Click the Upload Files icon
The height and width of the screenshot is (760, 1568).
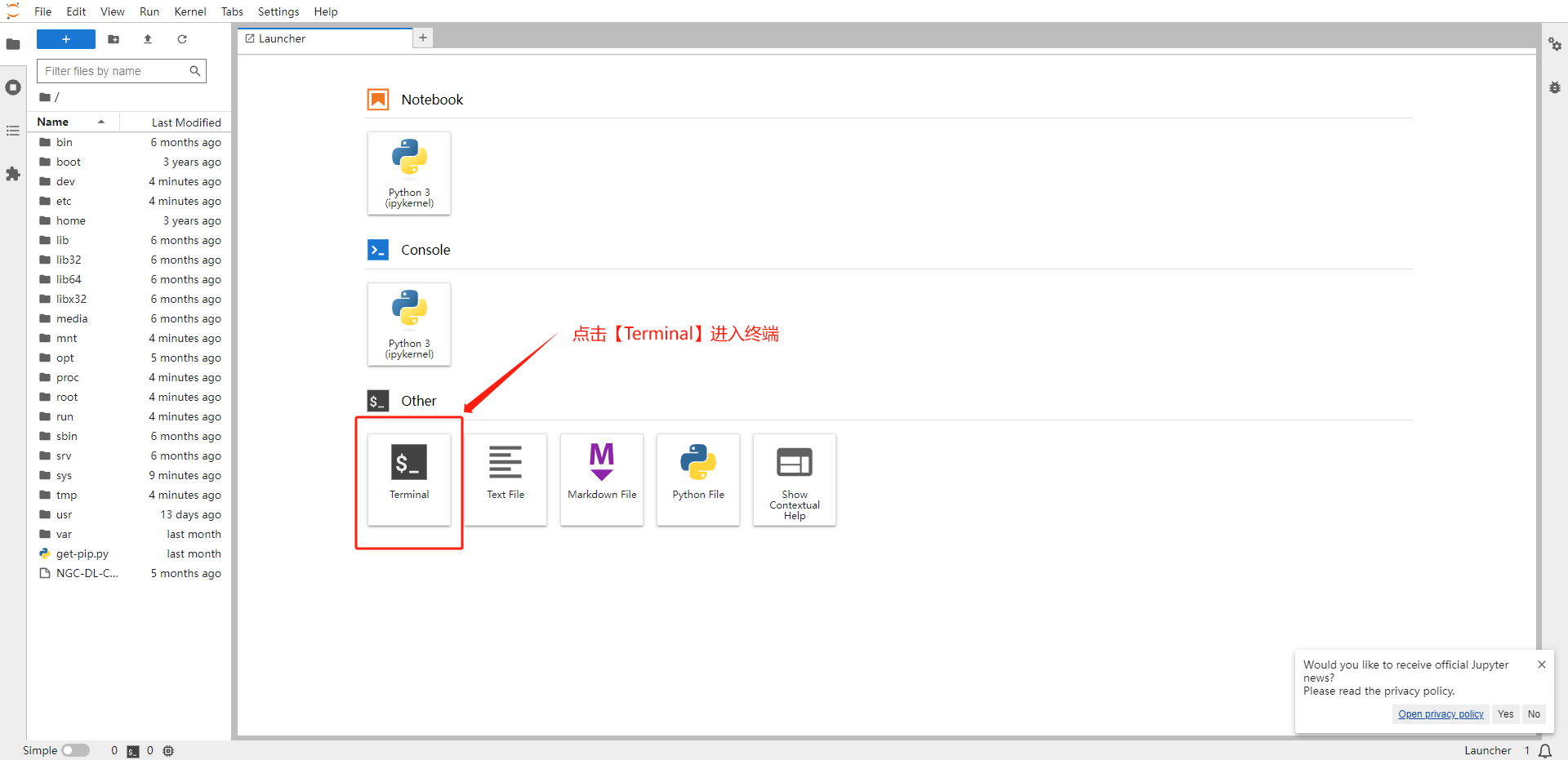coord(148,39)
